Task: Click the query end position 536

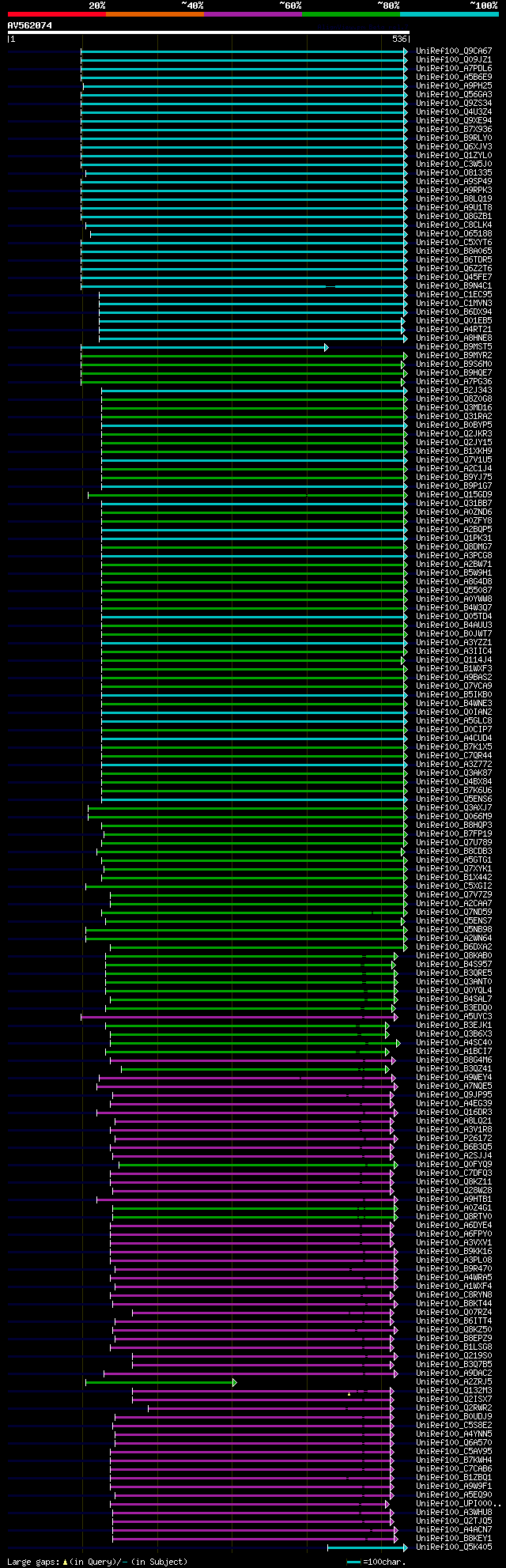Action: click(399, 39)
